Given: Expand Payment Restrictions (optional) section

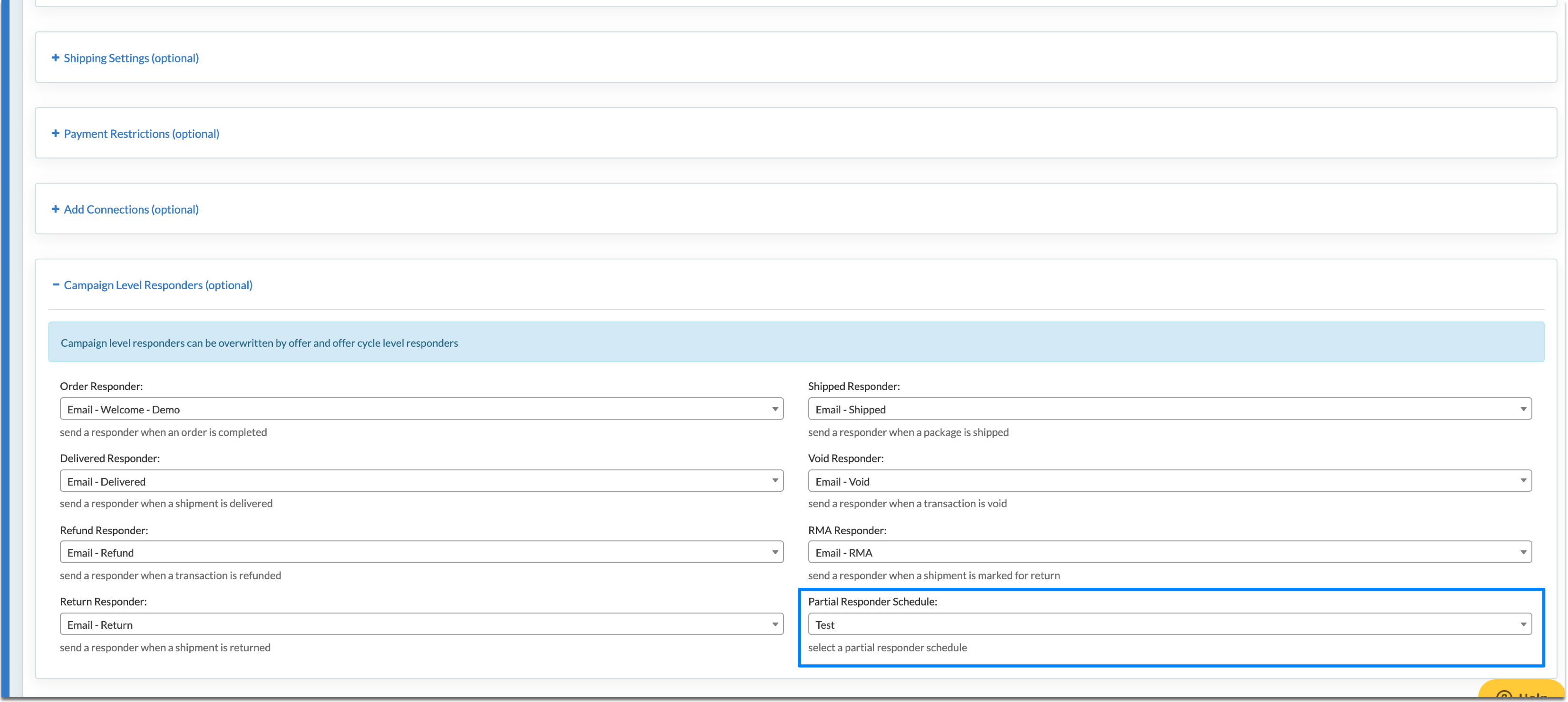Looking at the screenshot, I should pyautogui.click(x=141, y=133).
